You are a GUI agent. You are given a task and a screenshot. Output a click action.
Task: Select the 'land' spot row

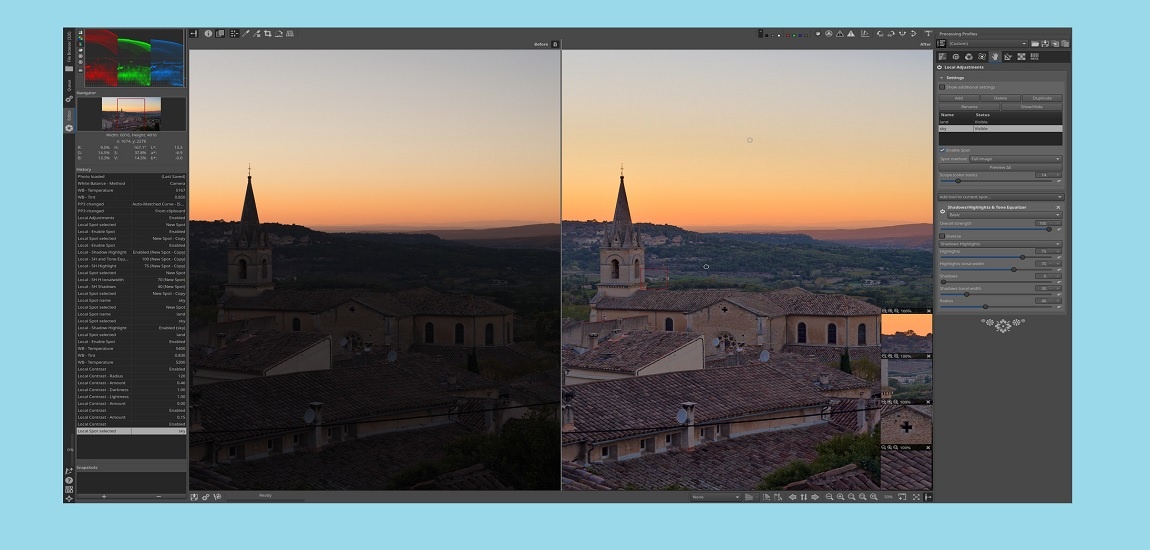[1000, 122]
